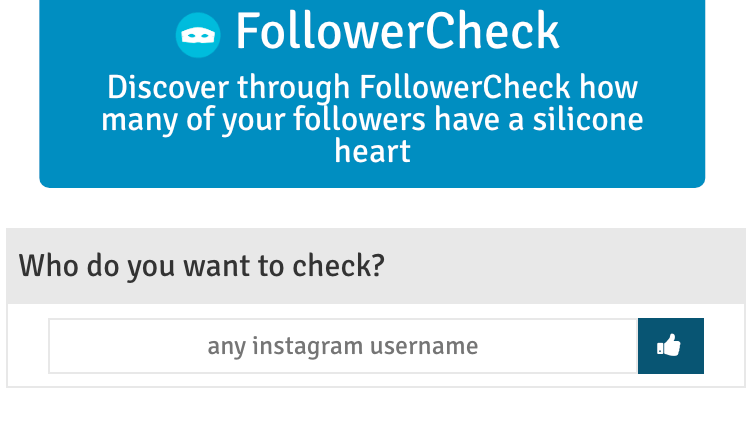This screenshot has height=440, width=754.
Task: Start the follower check with the like button
Action: (671, 346)
